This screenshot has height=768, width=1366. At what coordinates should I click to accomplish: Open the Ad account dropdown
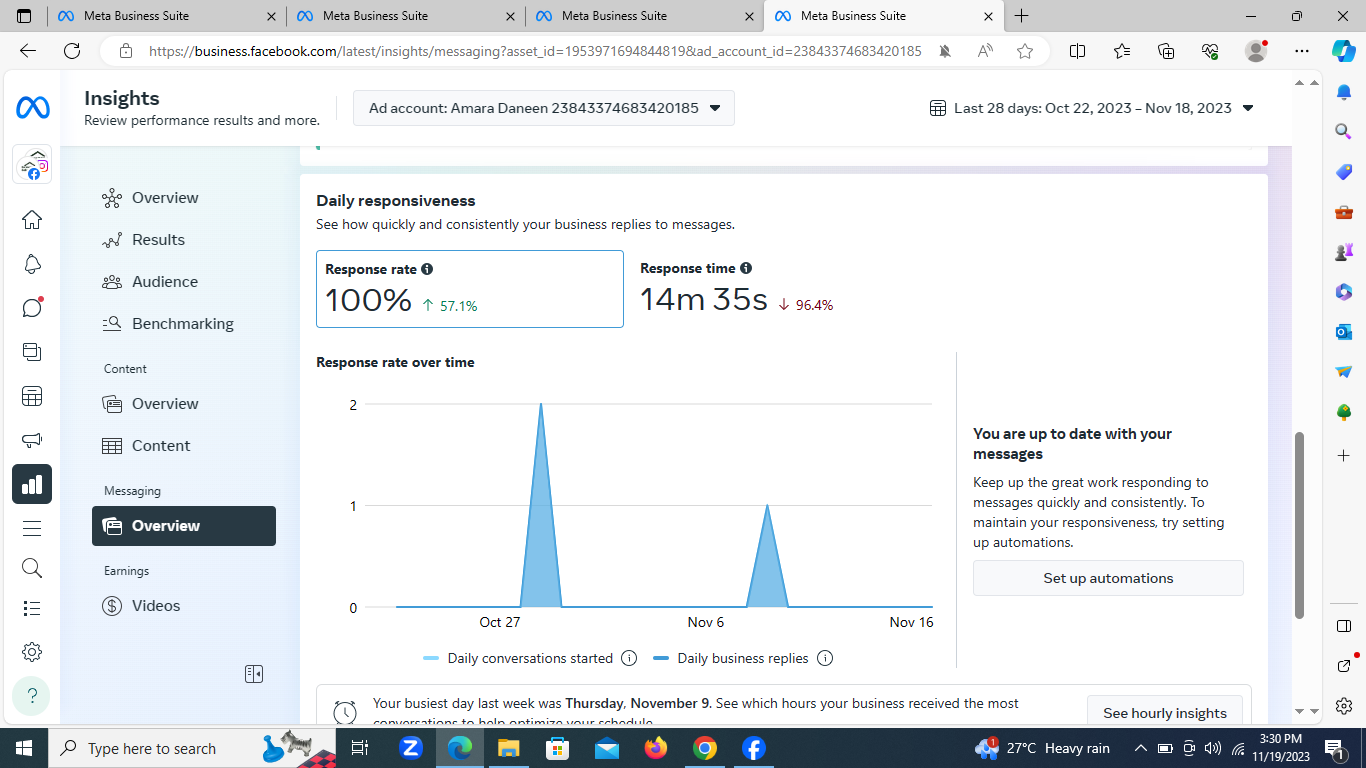click(x=544, y=108)
